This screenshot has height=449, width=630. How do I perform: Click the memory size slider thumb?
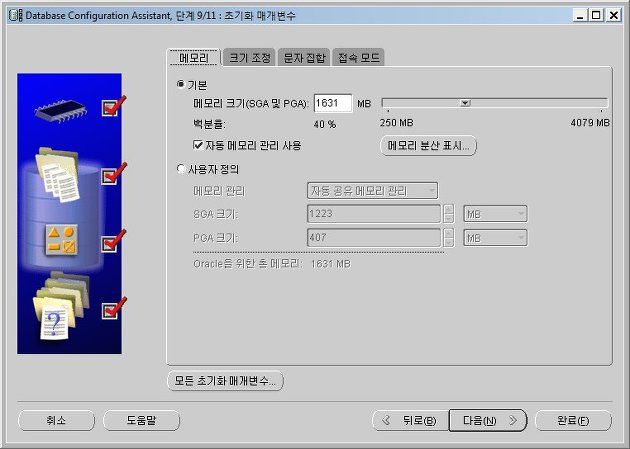click(x=465, y=103)
